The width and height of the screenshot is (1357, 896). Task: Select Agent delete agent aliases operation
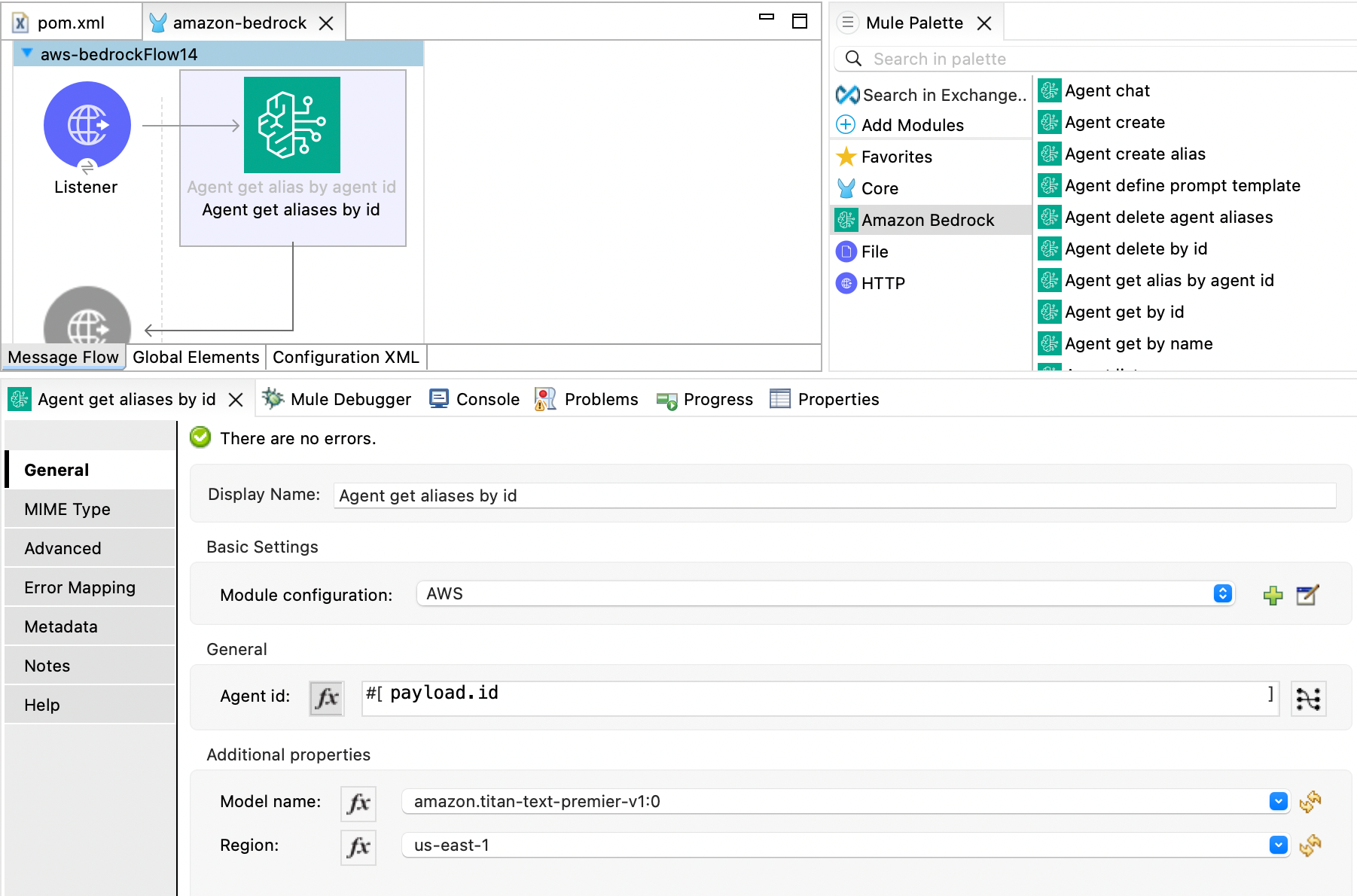point(1156,217)
